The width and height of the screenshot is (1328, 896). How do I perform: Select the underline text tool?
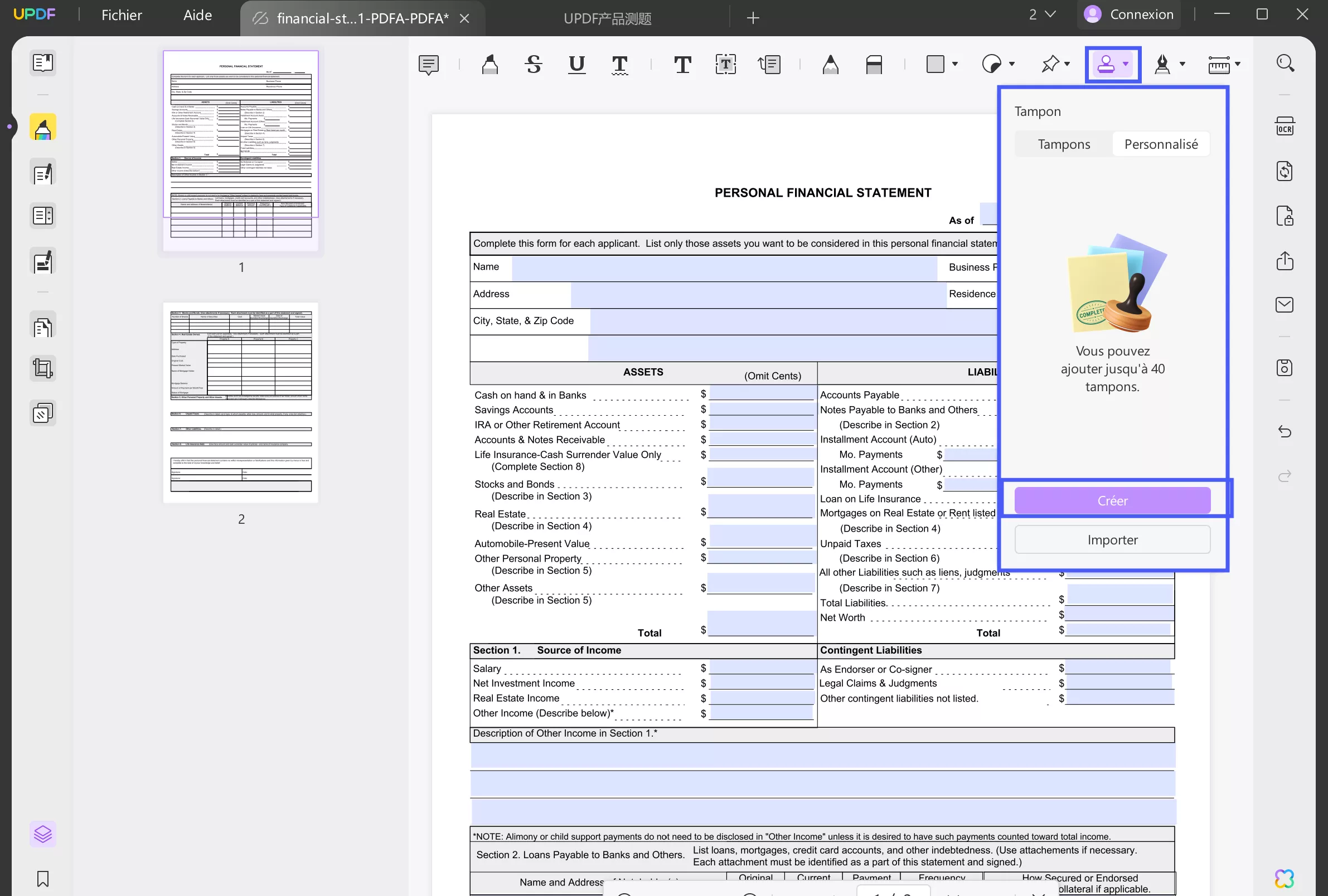[576, 64]
